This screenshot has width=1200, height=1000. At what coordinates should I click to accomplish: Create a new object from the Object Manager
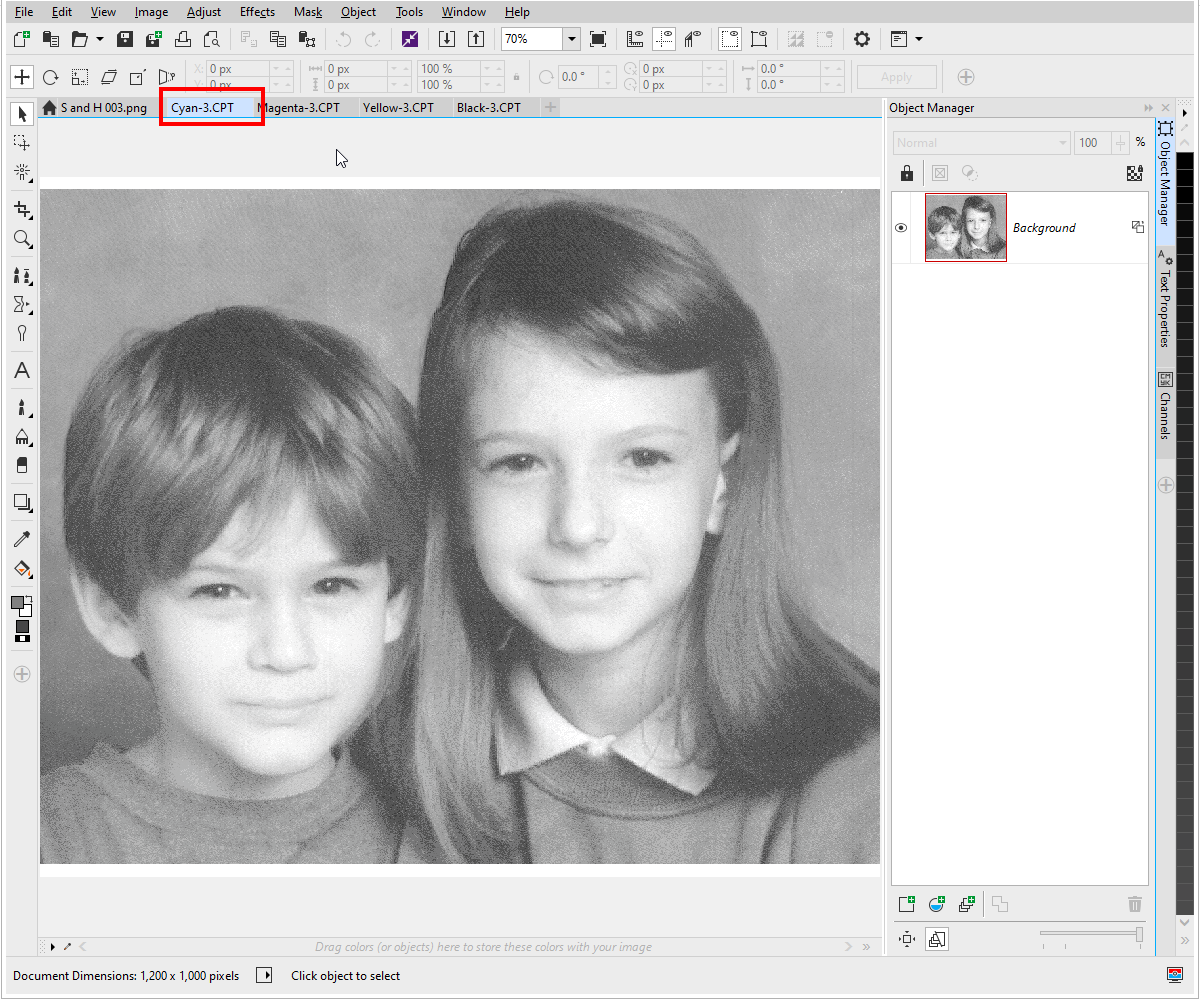906,903
